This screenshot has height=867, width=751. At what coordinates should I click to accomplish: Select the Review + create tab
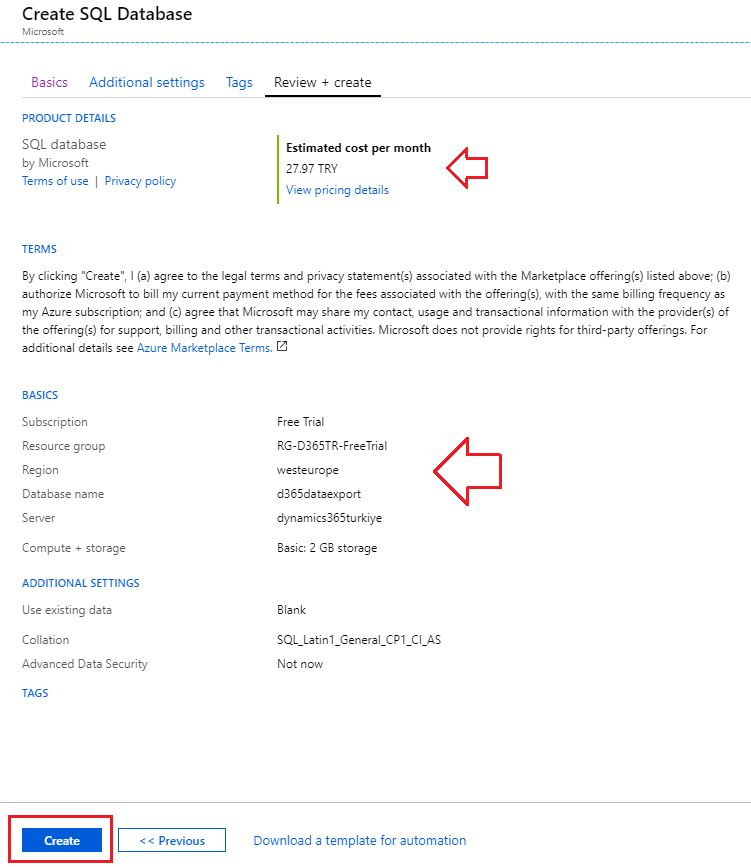coord(322,82)
